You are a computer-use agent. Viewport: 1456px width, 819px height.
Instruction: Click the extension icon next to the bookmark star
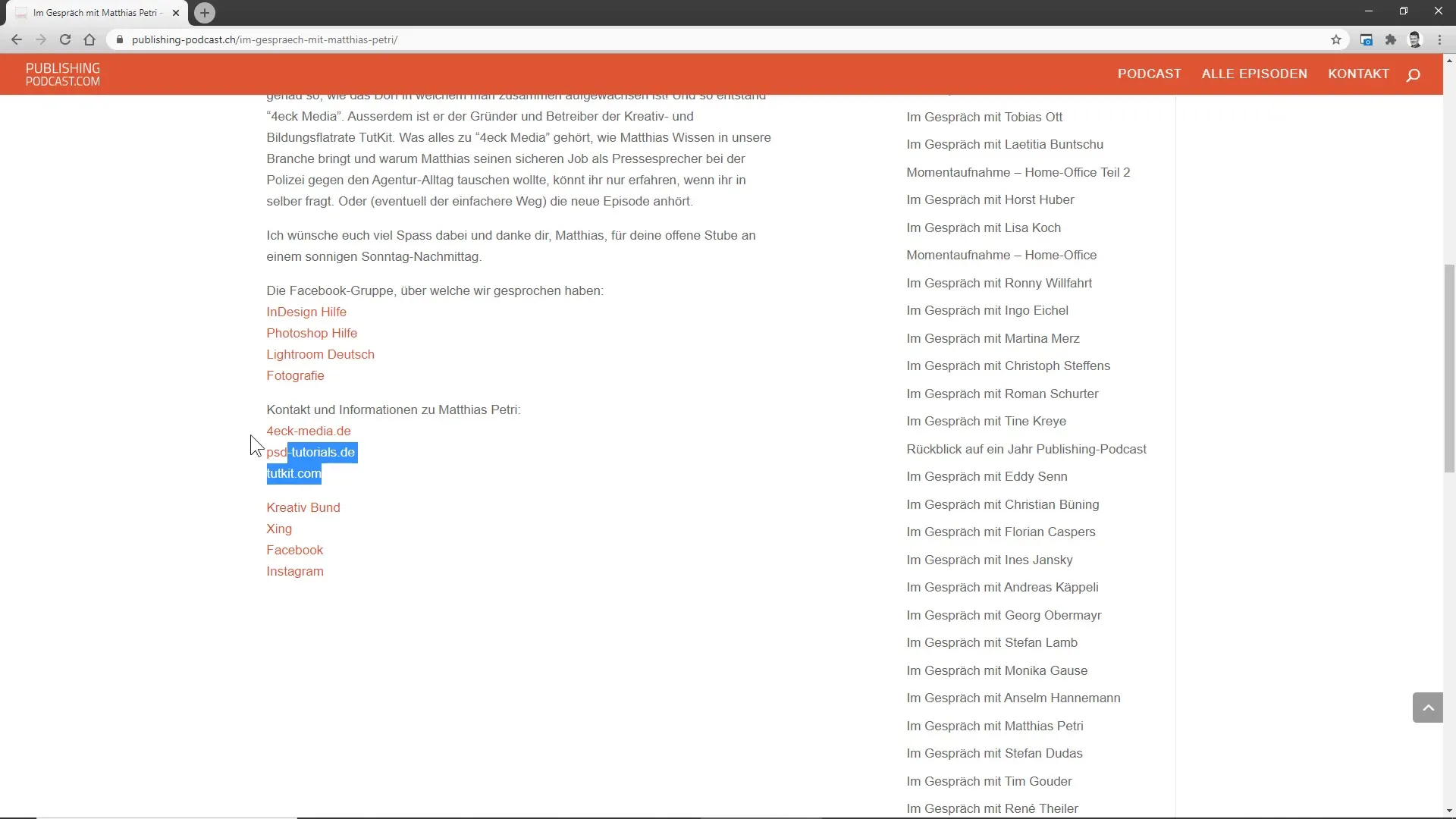[1367, 39]
